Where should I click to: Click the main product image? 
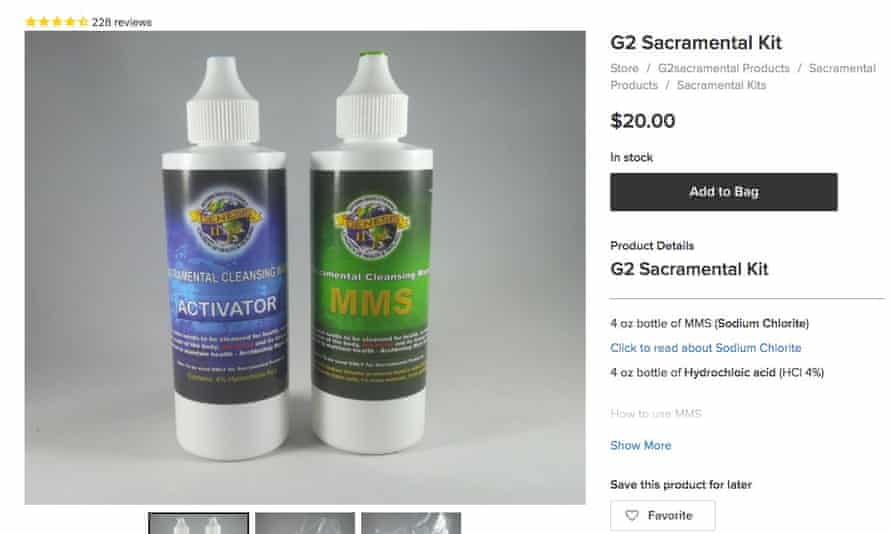(305, 267)
